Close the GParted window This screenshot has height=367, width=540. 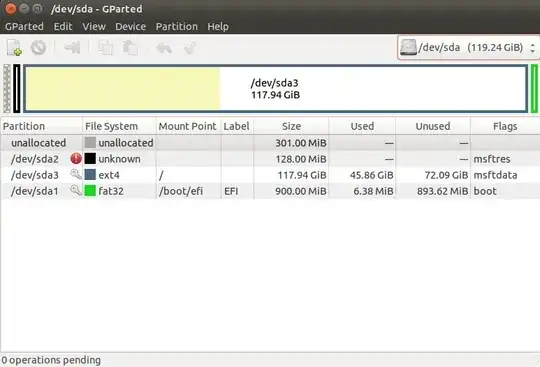click(x=11, y=9)
